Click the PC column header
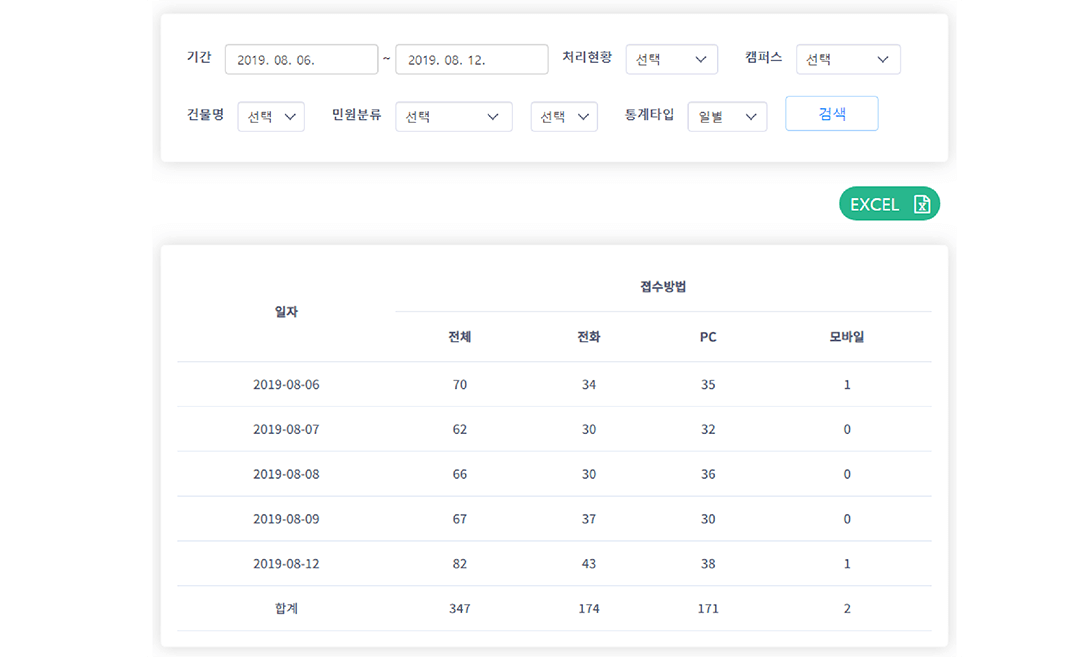The height and width of the screenshot is (657, 1078). point(708,337)
